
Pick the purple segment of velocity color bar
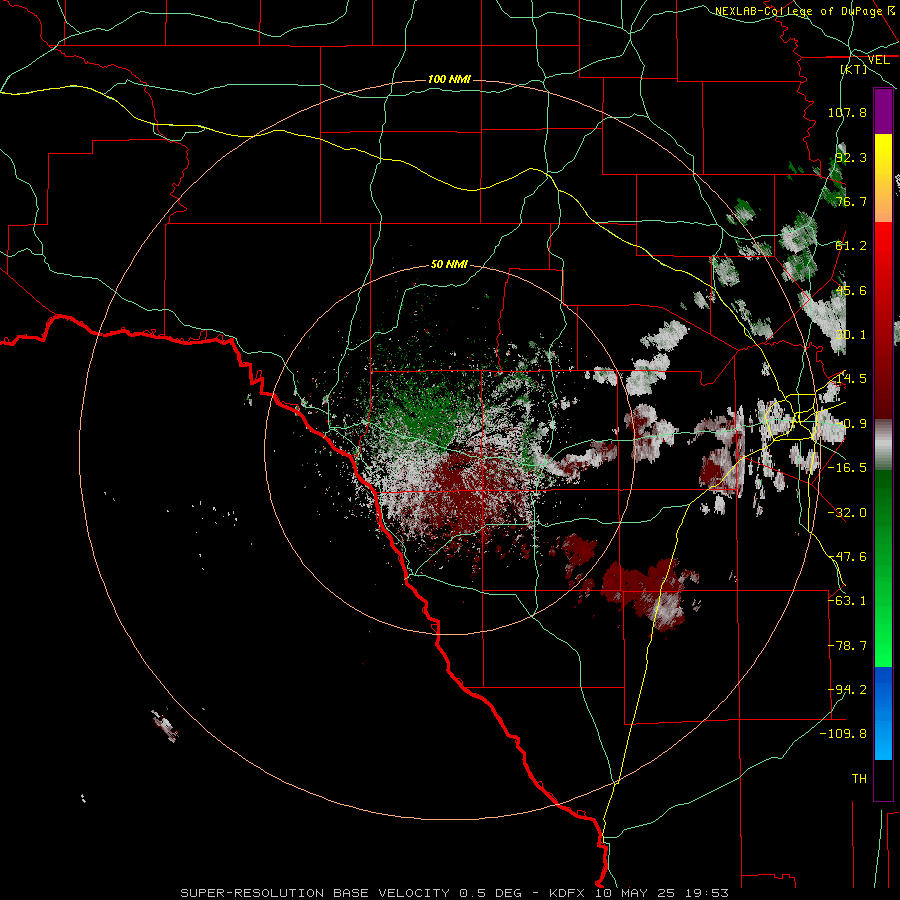coord(883,112)
